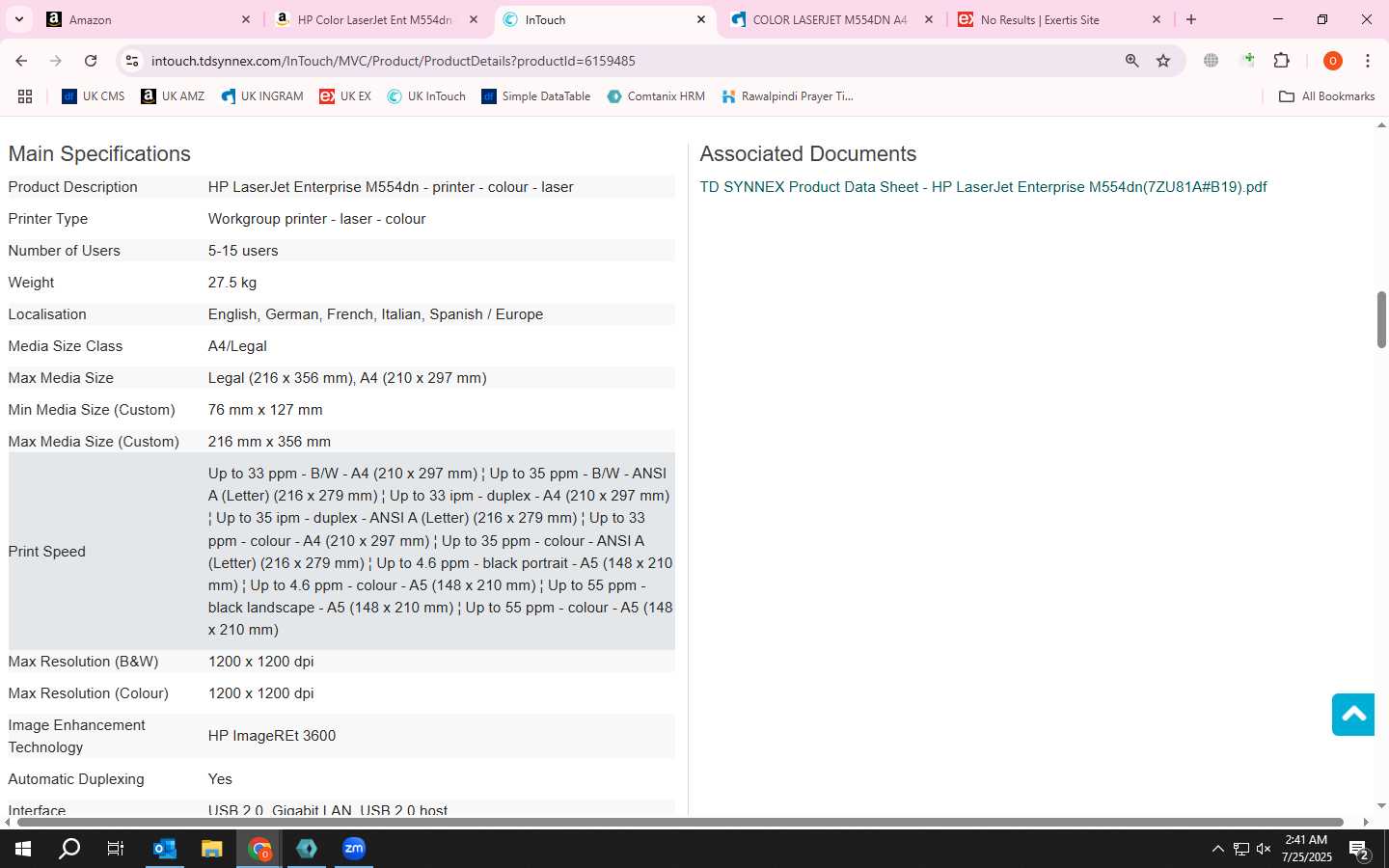The width and height of the screenshot is (1389, 868).
Task: Open the Chrome profile avatar
Action: click(x=1333, y=61)
